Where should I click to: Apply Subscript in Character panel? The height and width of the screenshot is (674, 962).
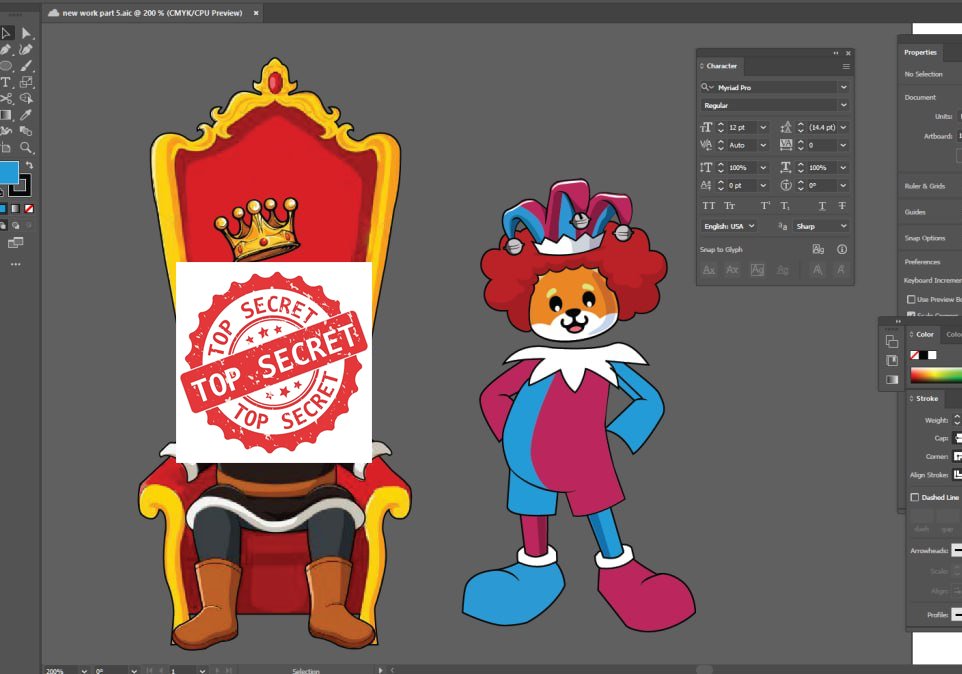(x=785, y=206)
